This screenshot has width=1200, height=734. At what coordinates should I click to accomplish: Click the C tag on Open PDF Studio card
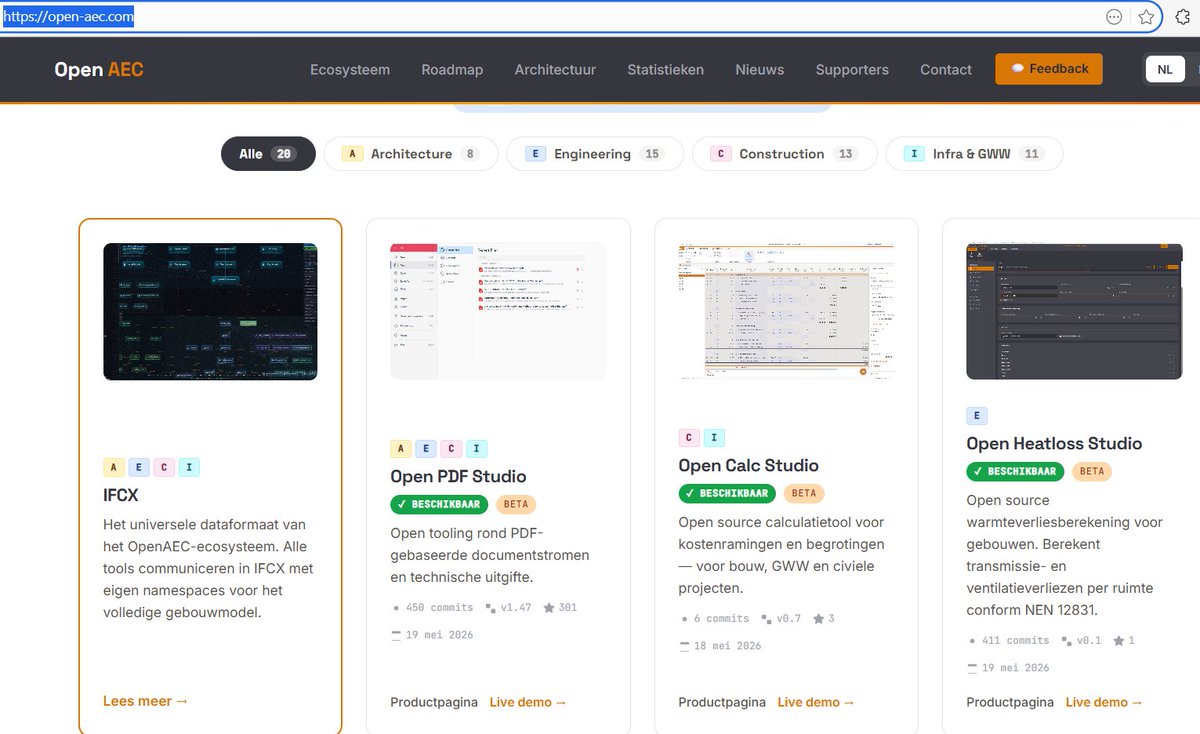click(452, 448)
